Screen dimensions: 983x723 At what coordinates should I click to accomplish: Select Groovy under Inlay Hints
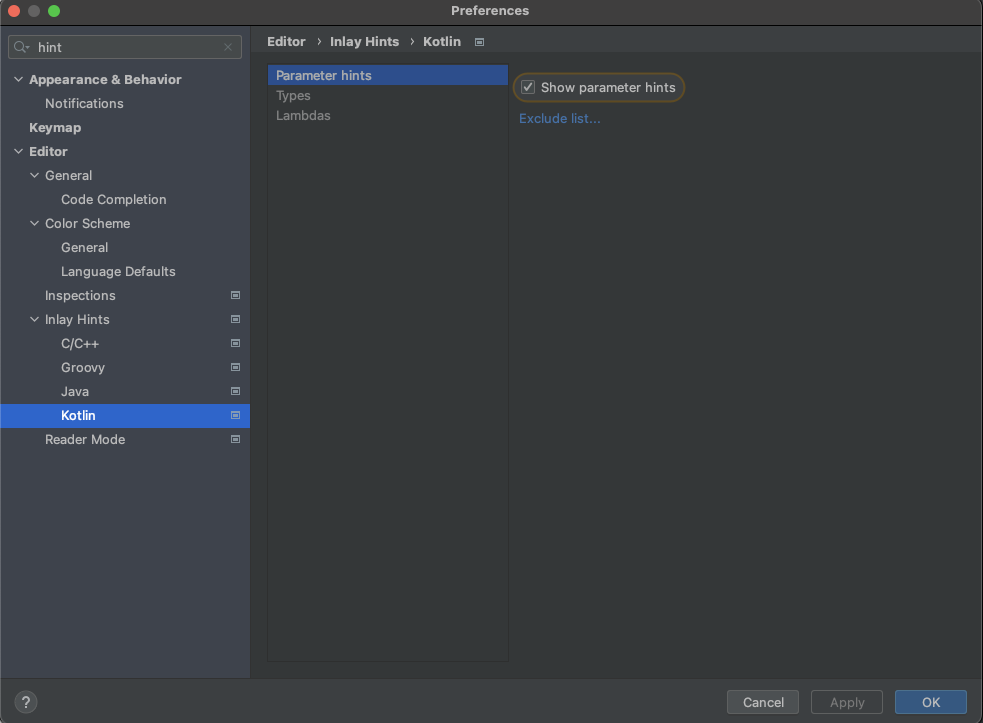pos(83,367)
